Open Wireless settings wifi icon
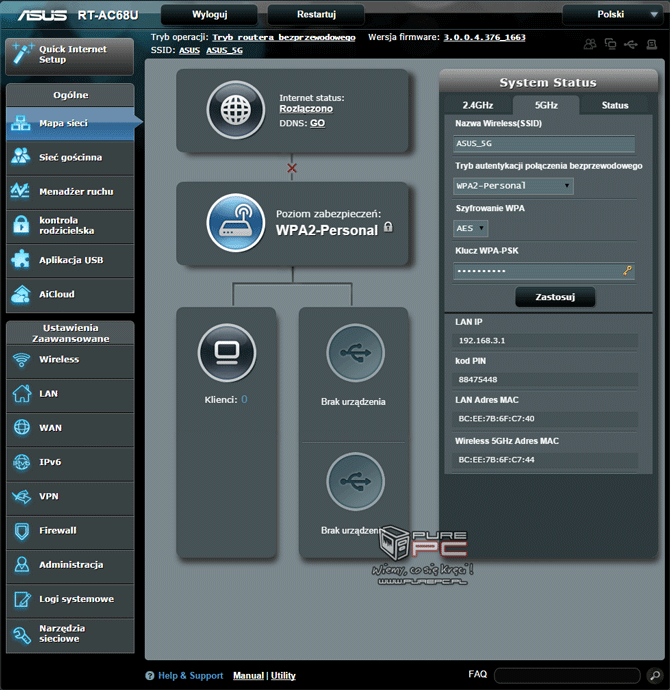Image resolution: width=670 pixels, height=690 pixels. point(21,360)
